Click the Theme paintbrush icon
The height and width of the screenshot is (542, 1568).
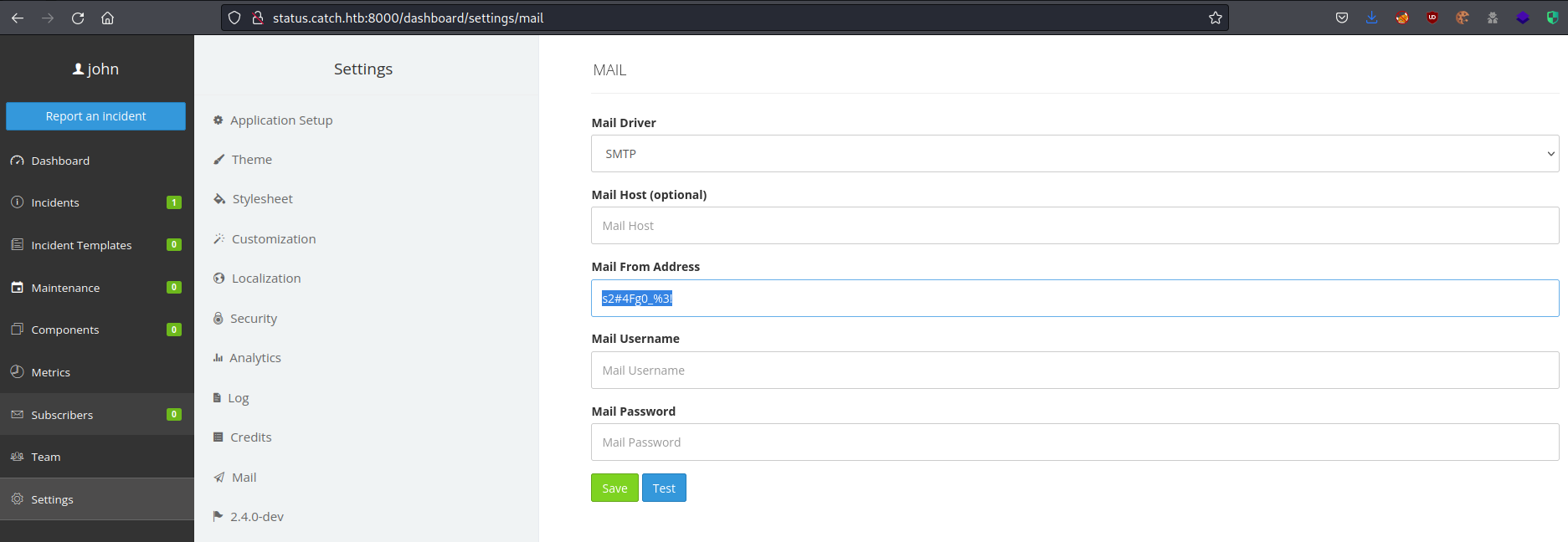click(x=218, y=160)
